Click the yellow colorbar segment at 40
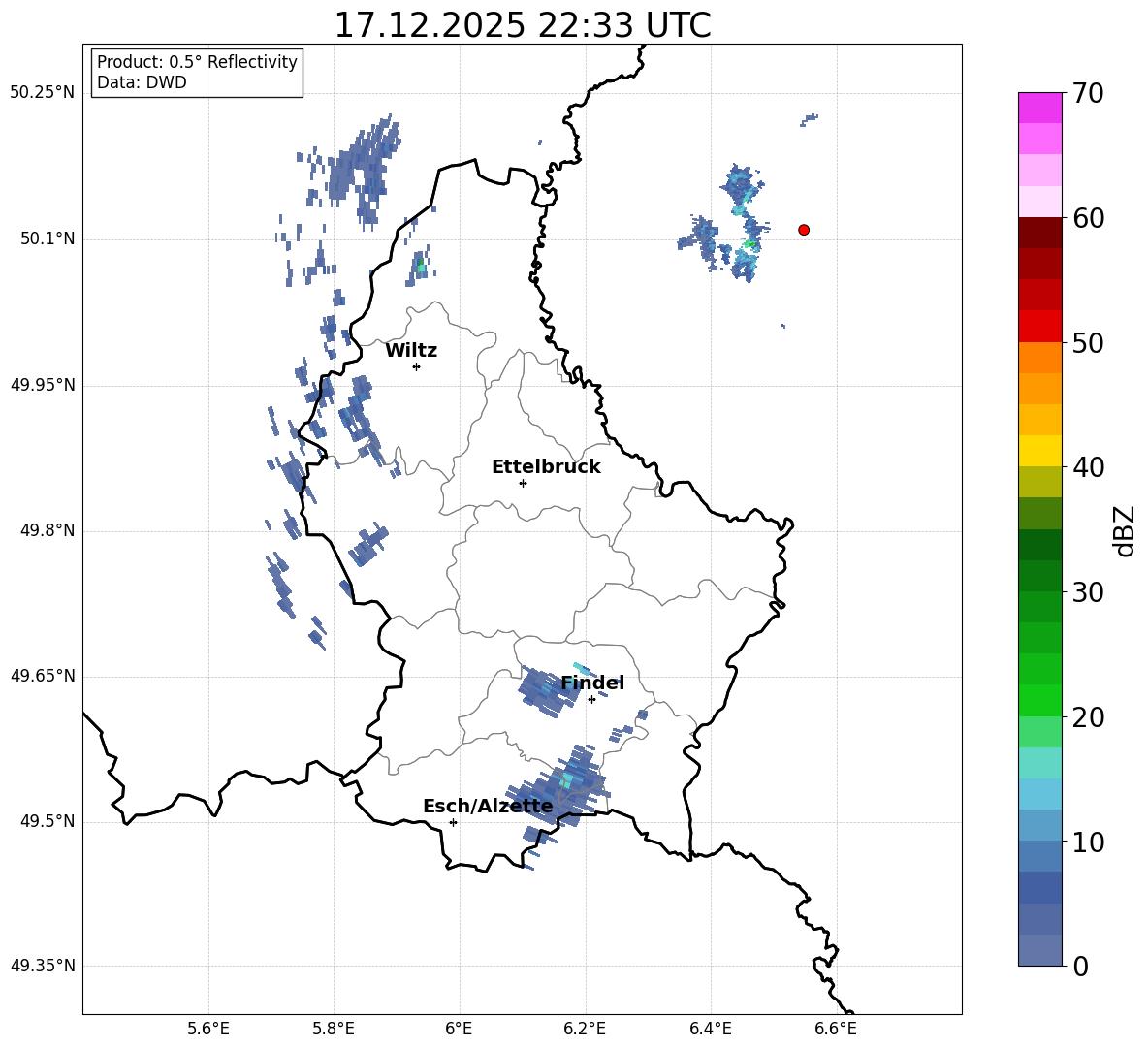This screenshot has width=1148, height=1048. (x=1040, y=451)
